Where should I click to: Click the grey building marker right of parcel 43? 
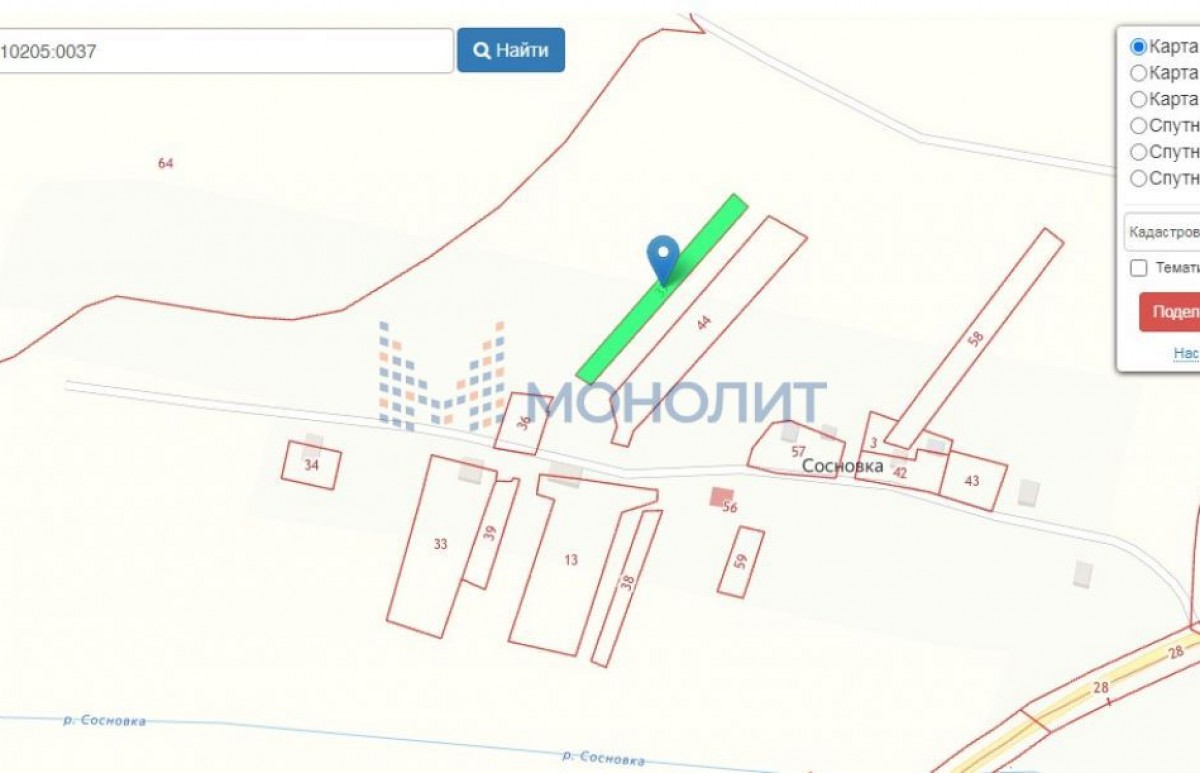[1028, 492]
